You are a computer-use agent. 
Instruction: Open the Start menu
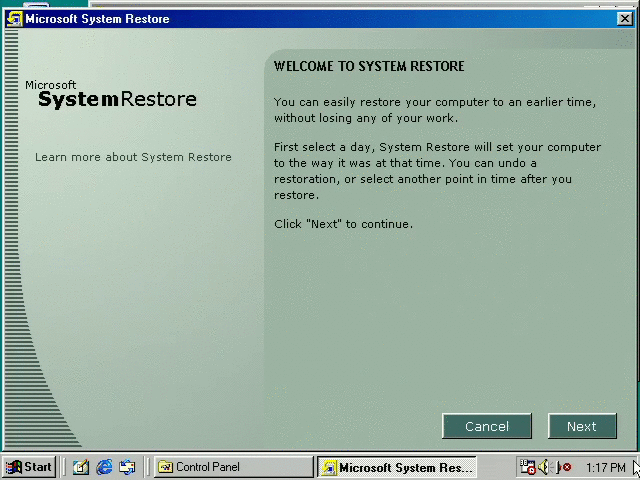29,467
